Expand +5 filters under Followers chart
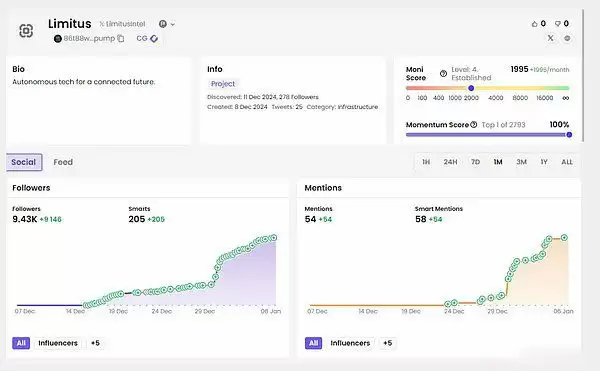This screenshot has width=600, height=371. click(95, 343)
